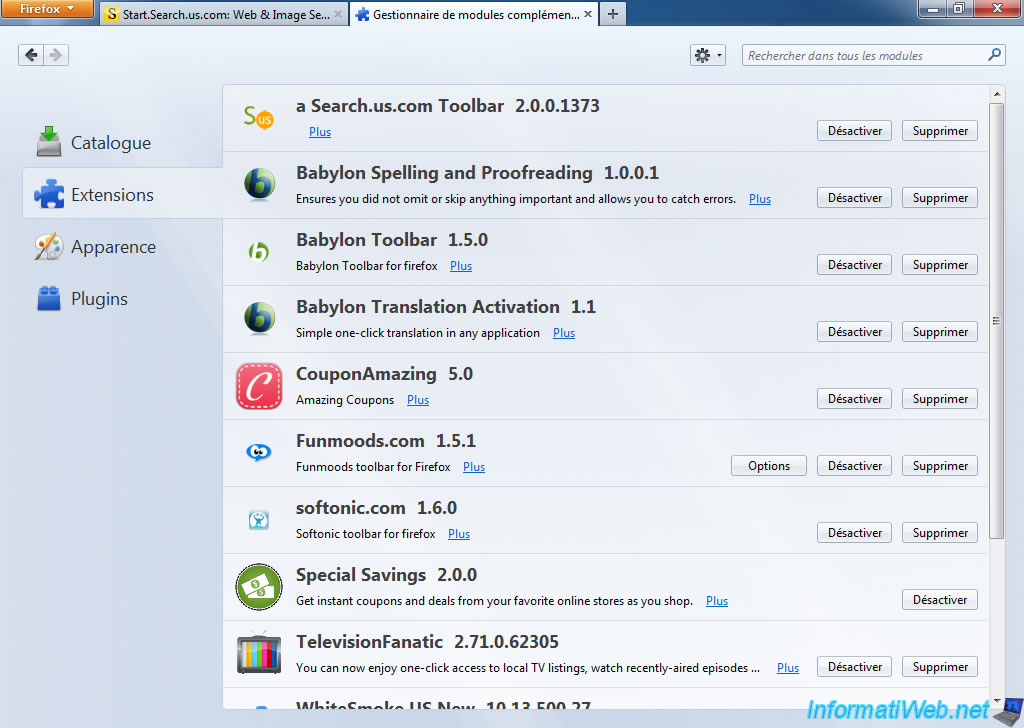This screenshot has width=1024, height=728.
Task: Disable the Babylon Toolbar extension
Action: [x=854, y=264]
